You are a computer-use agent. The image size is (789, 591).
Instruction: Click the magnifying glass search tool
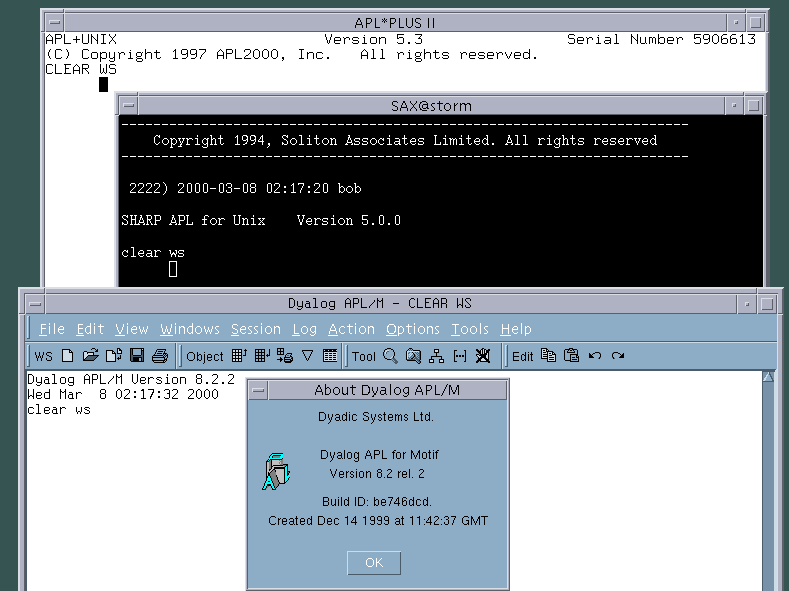coord(390,356)
